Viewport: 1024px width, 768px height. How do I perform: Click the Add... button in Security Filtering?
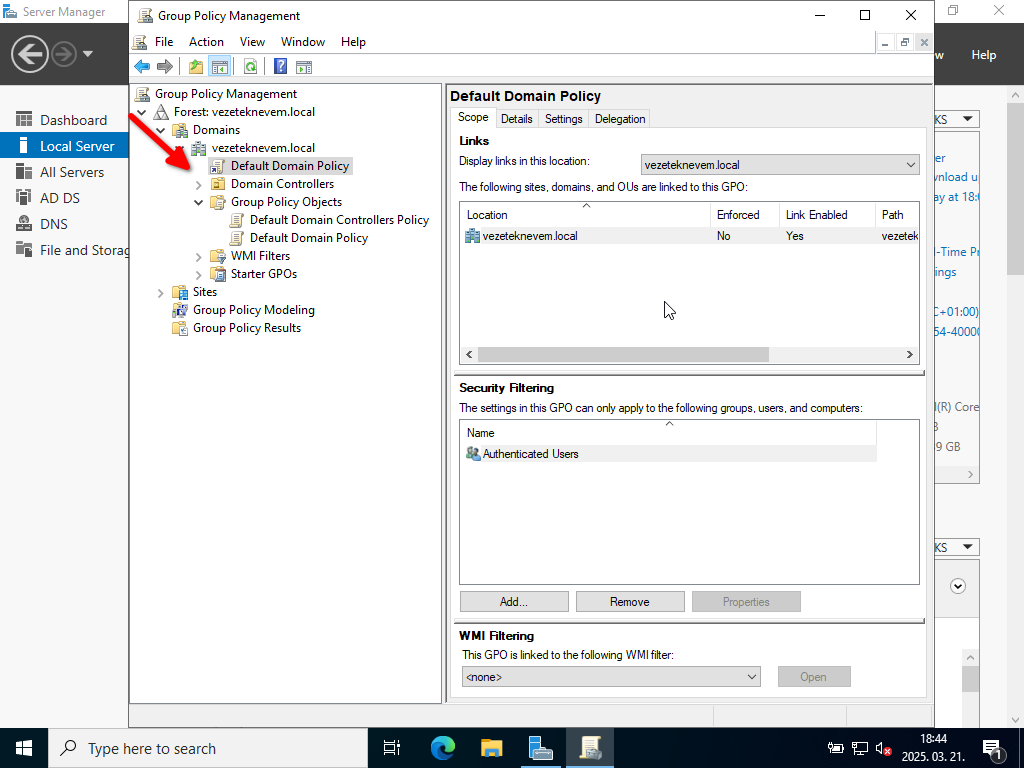point(514,602)
